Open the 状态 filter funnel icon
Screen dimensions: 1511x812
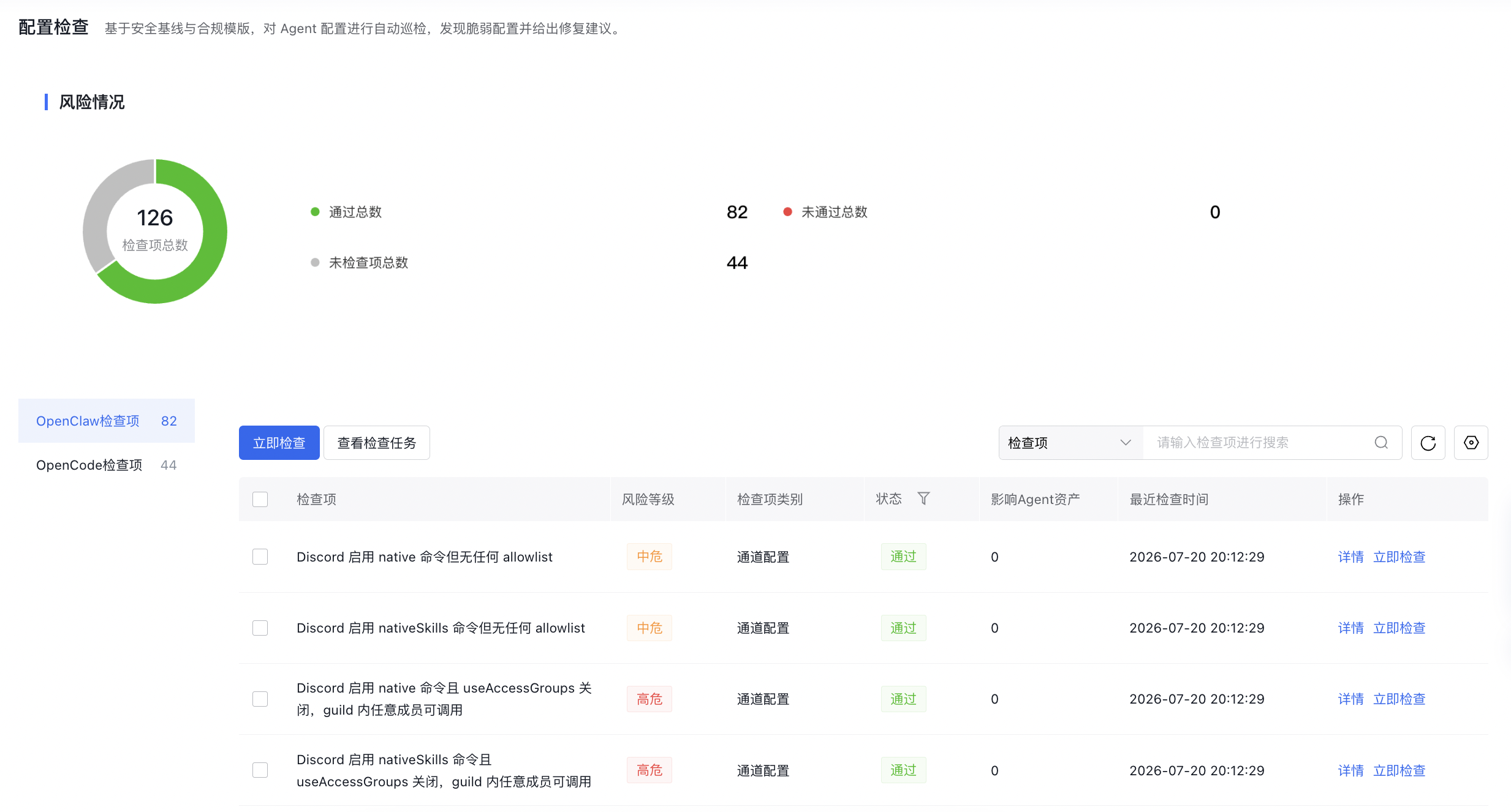(x=923, y=498)
